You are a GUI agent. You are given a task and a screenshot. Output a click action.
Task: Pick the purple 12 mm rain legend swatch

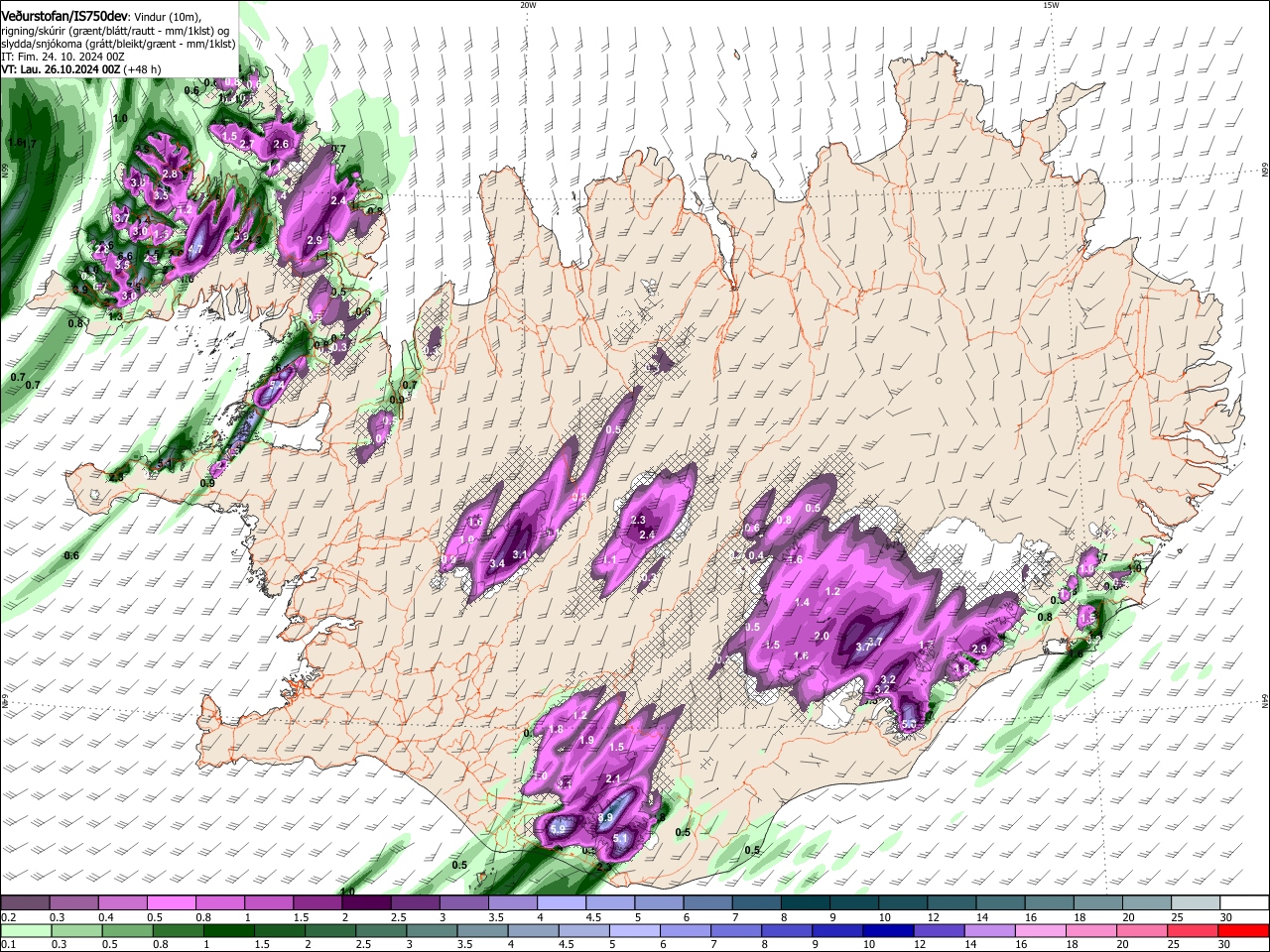pyautogui.click(x=941, y=930)
